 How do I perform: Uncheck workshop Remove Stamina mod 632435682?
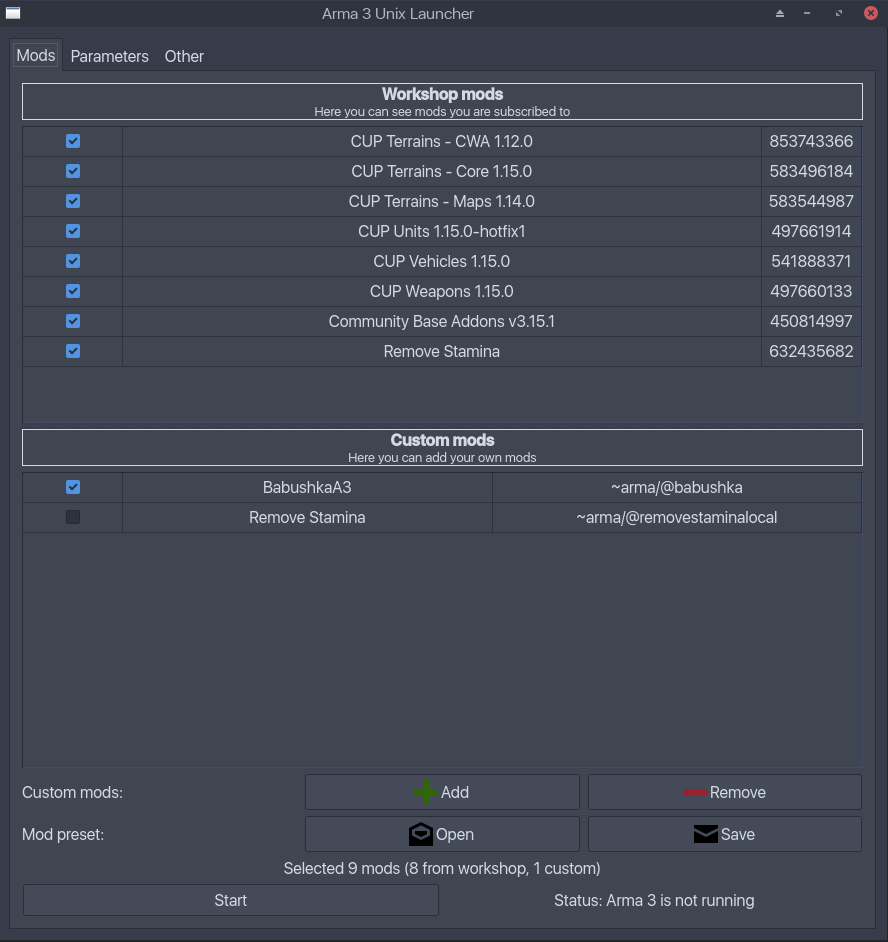73,351
